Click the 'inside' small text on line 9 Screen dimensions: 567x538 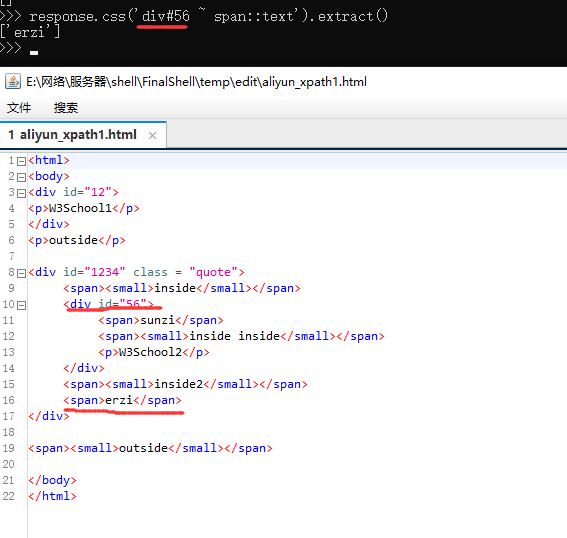pyautogui.click(x=175, y=288)
